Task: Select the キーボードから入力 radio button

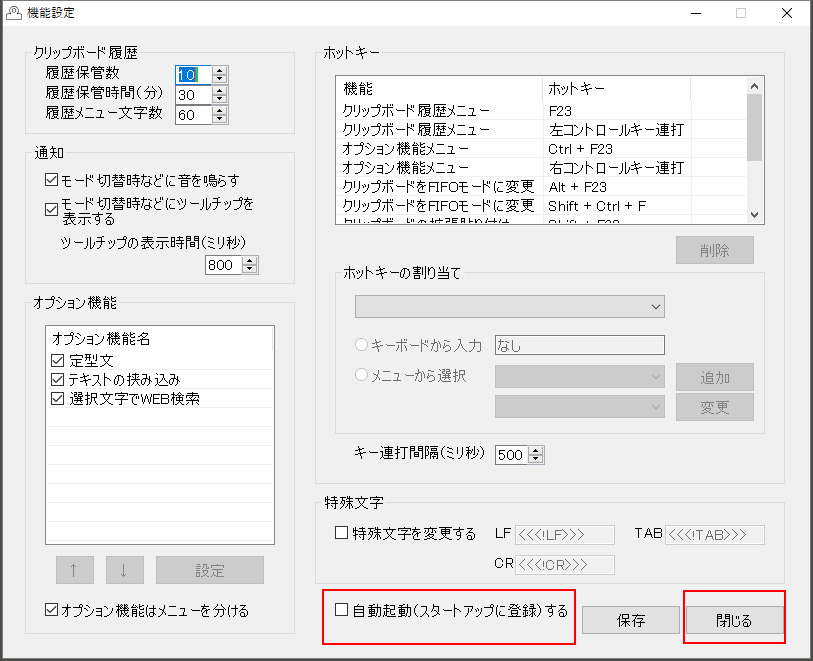Action: (360, 345)
